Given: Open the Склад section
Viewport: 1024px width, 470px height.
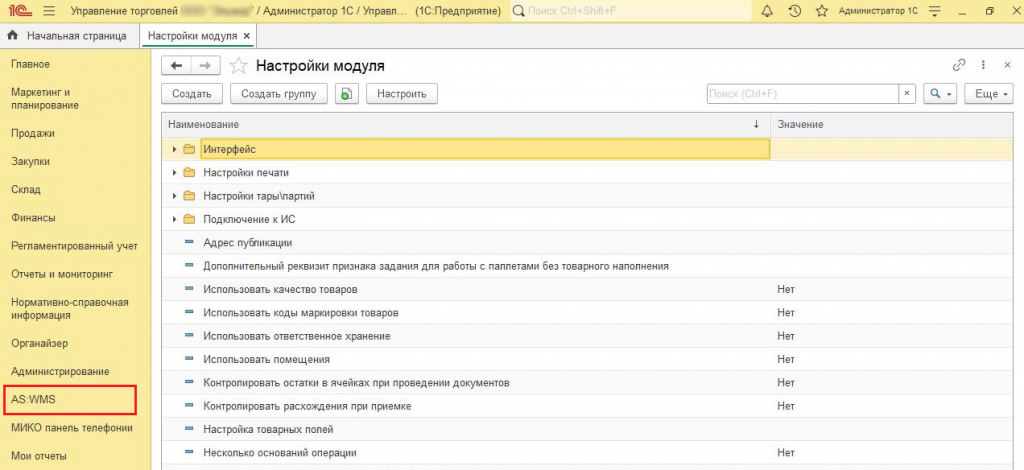Looking at the screenshot, I should click(26, 189).
